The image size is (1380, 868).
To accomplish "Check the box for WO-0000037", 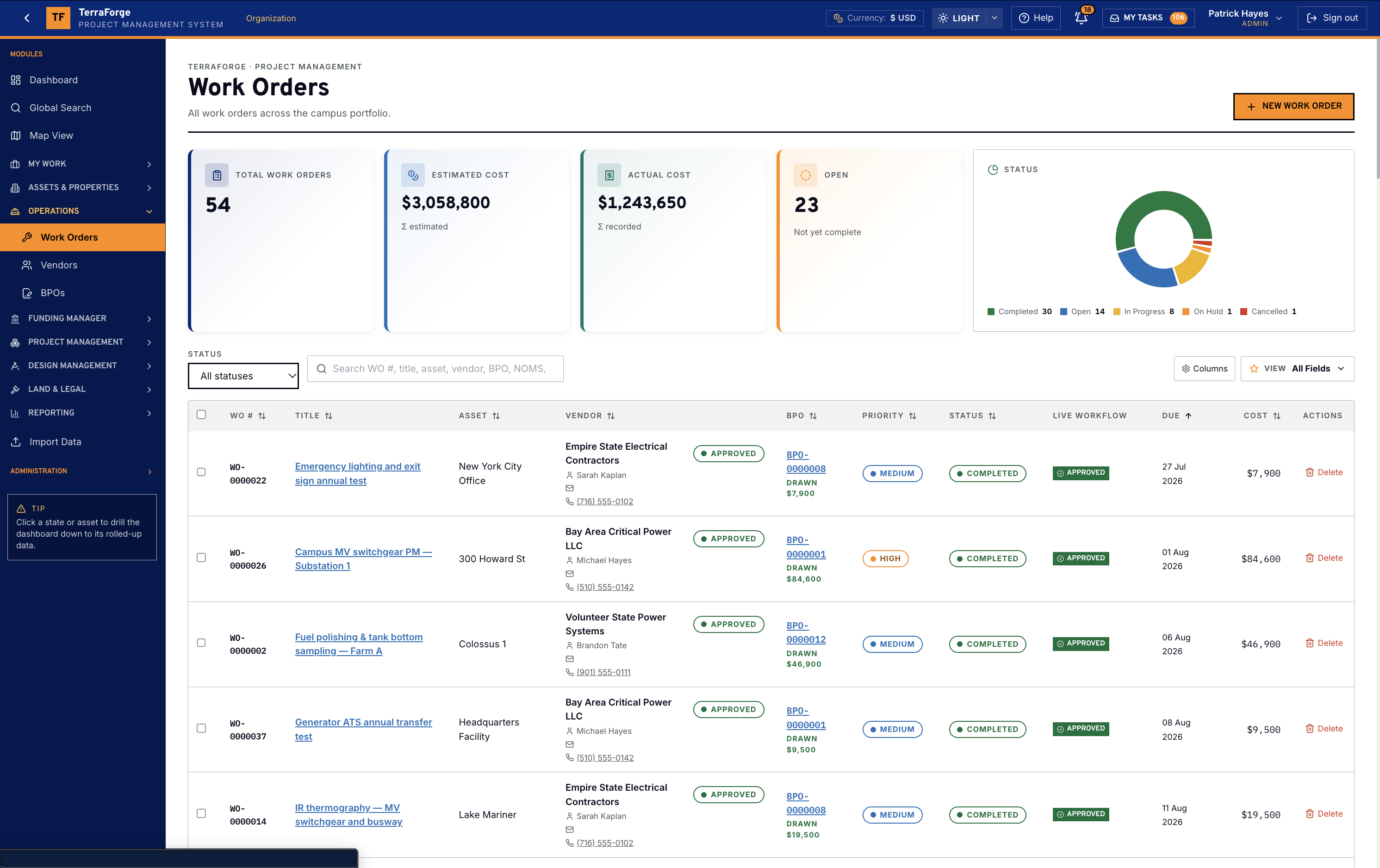I will click(x=201, y=728).
